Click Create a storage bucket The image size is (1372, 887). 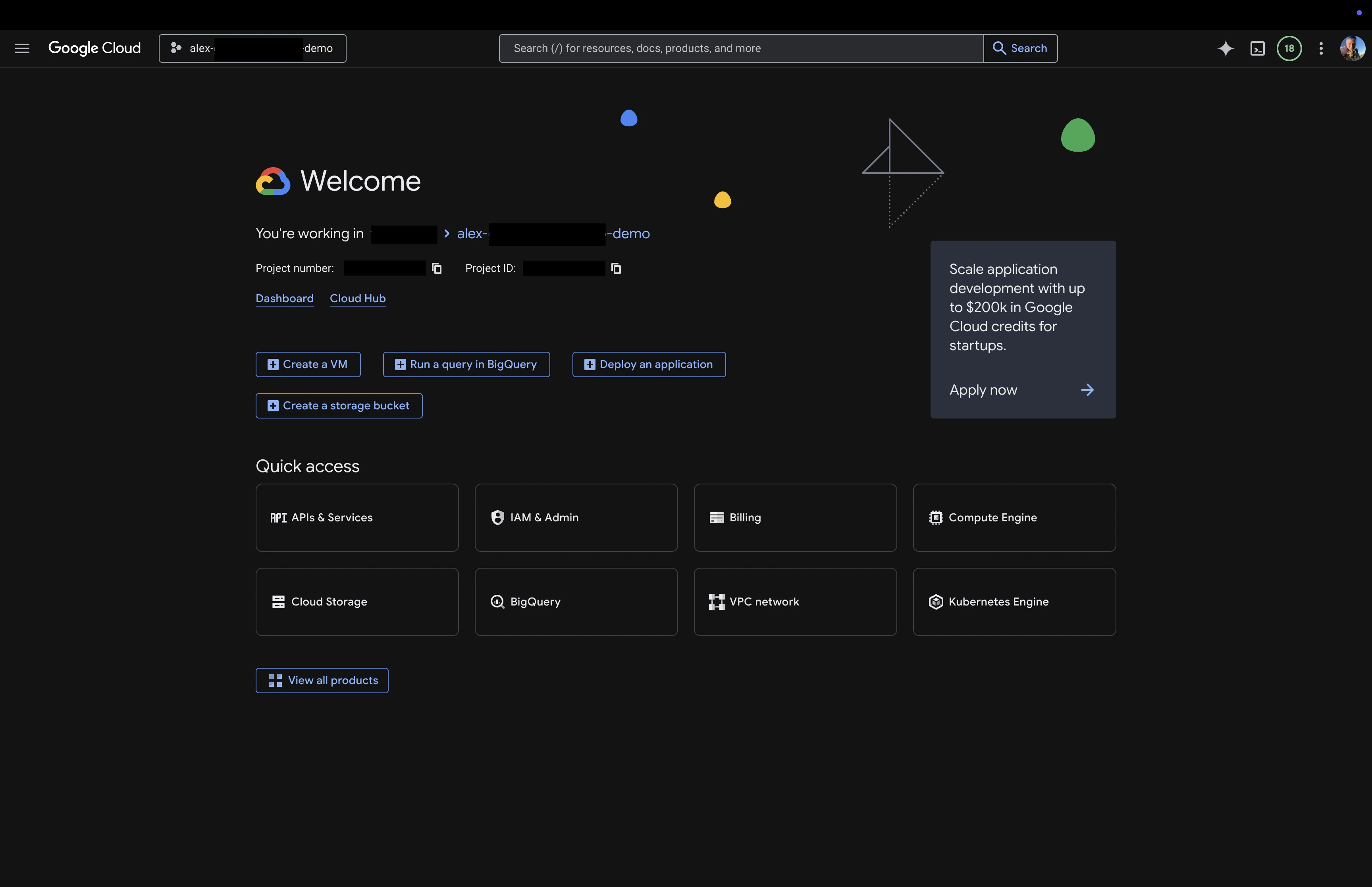tap(339, 406)
